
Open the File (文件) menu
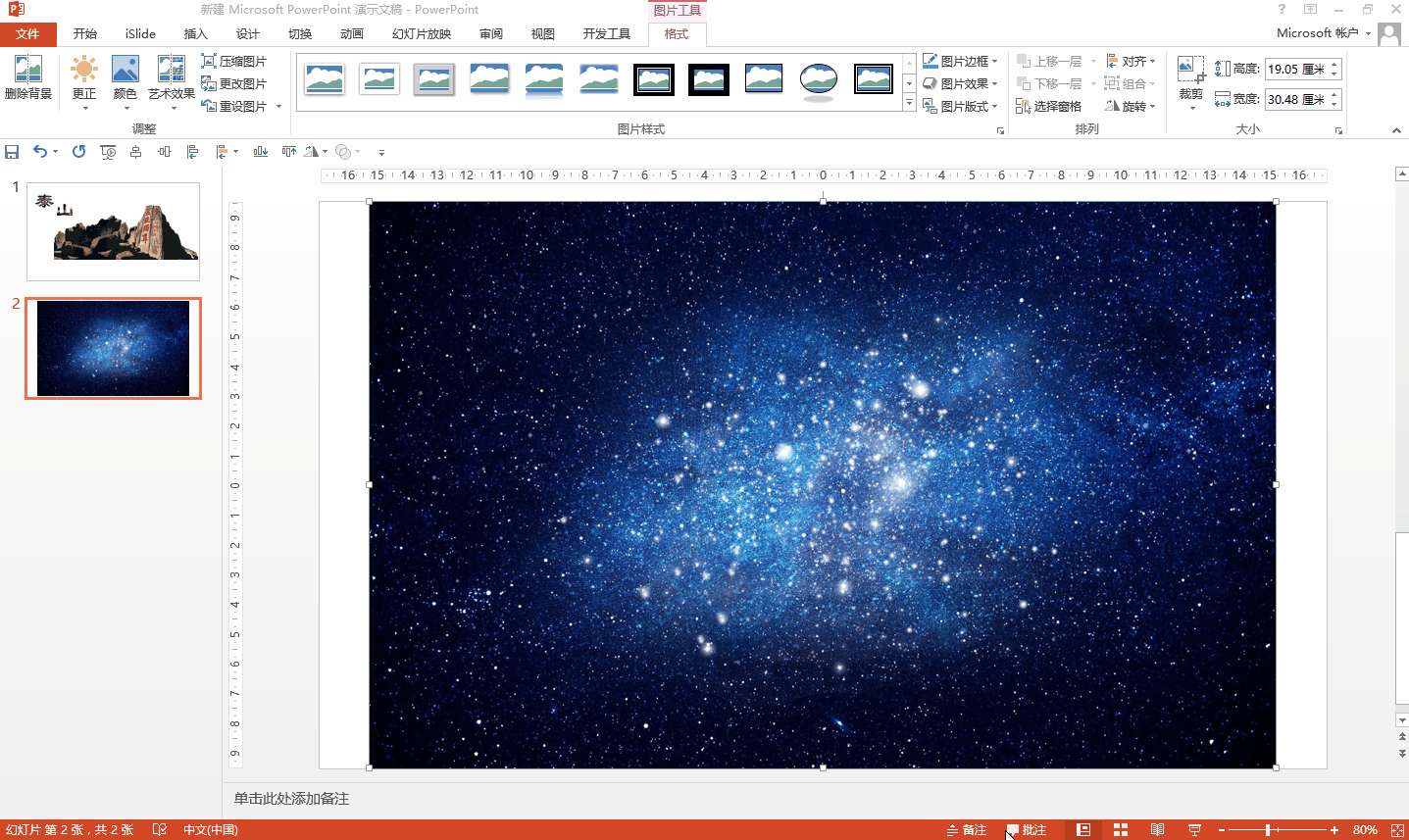[x=27, y=33]
